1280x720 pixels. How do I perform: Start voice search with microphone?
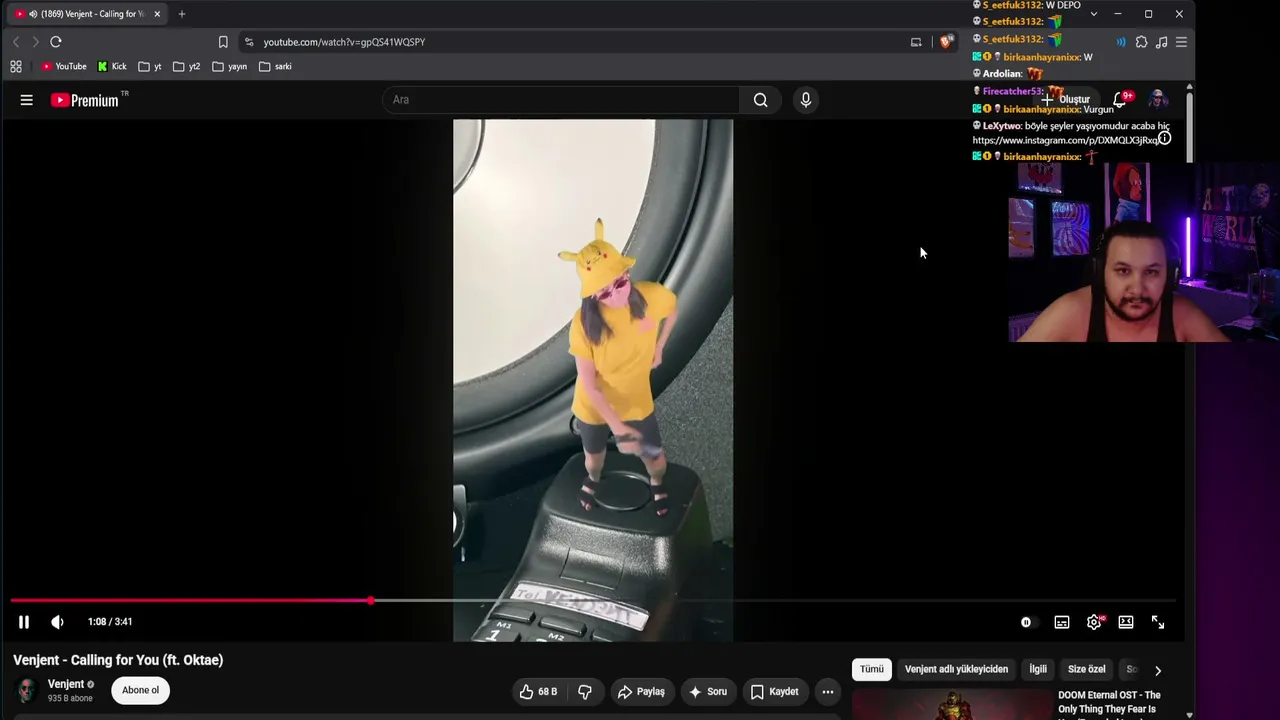pyautogui.click(x=806, y=100)
